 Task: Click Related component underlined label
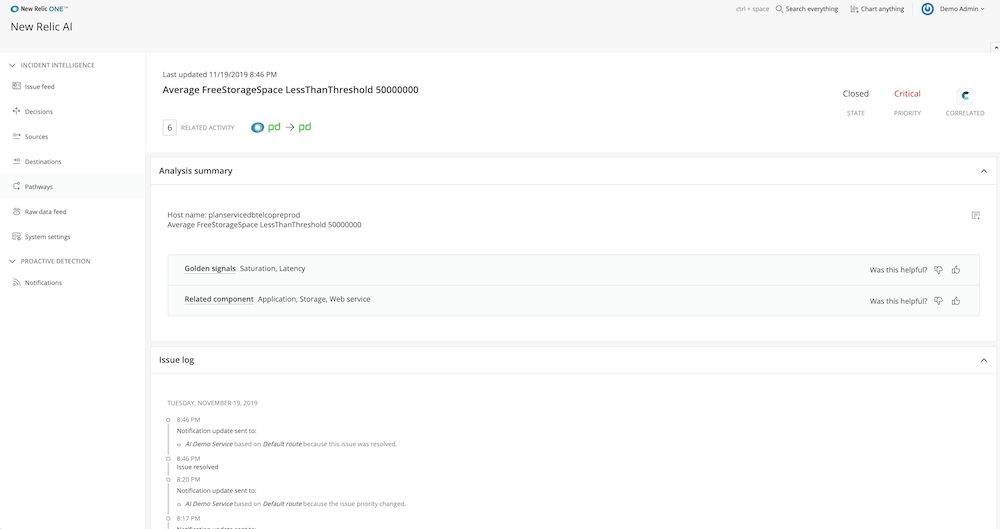(x=219, y=299)
